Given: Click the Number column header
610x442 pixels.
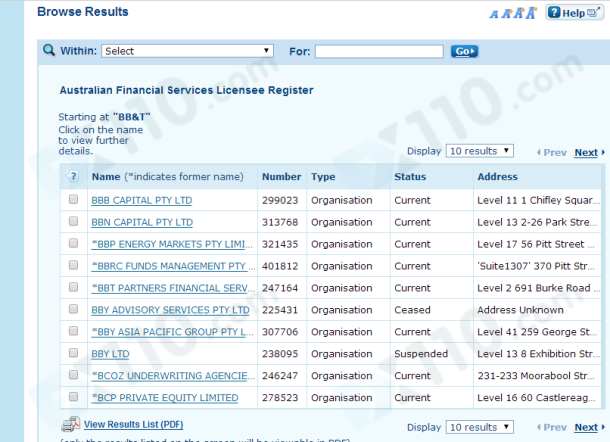Looking at the screenshot, I should pos(282,177).
